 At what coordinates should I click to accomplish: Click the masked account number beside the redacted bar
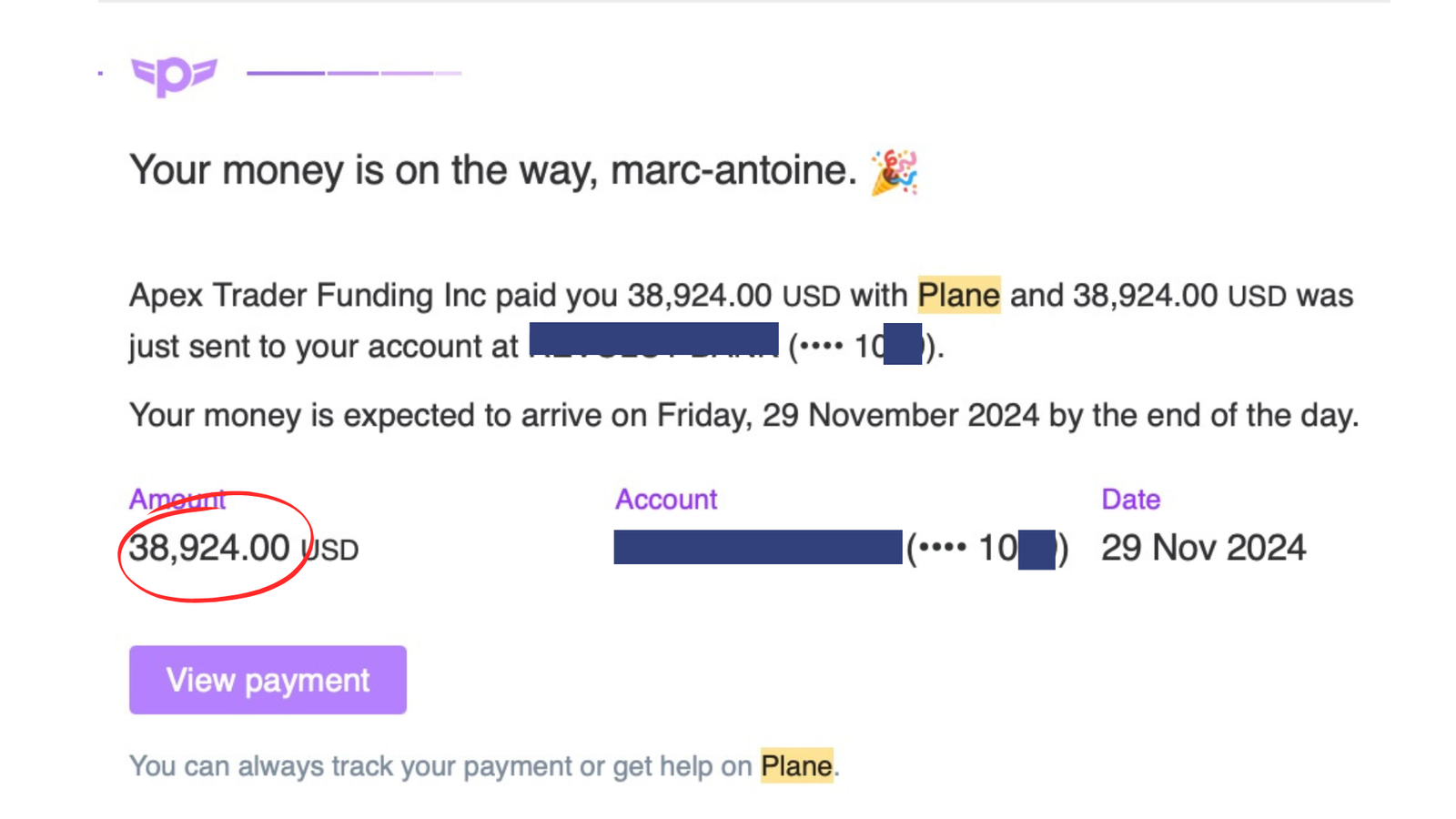pos(987,549)
